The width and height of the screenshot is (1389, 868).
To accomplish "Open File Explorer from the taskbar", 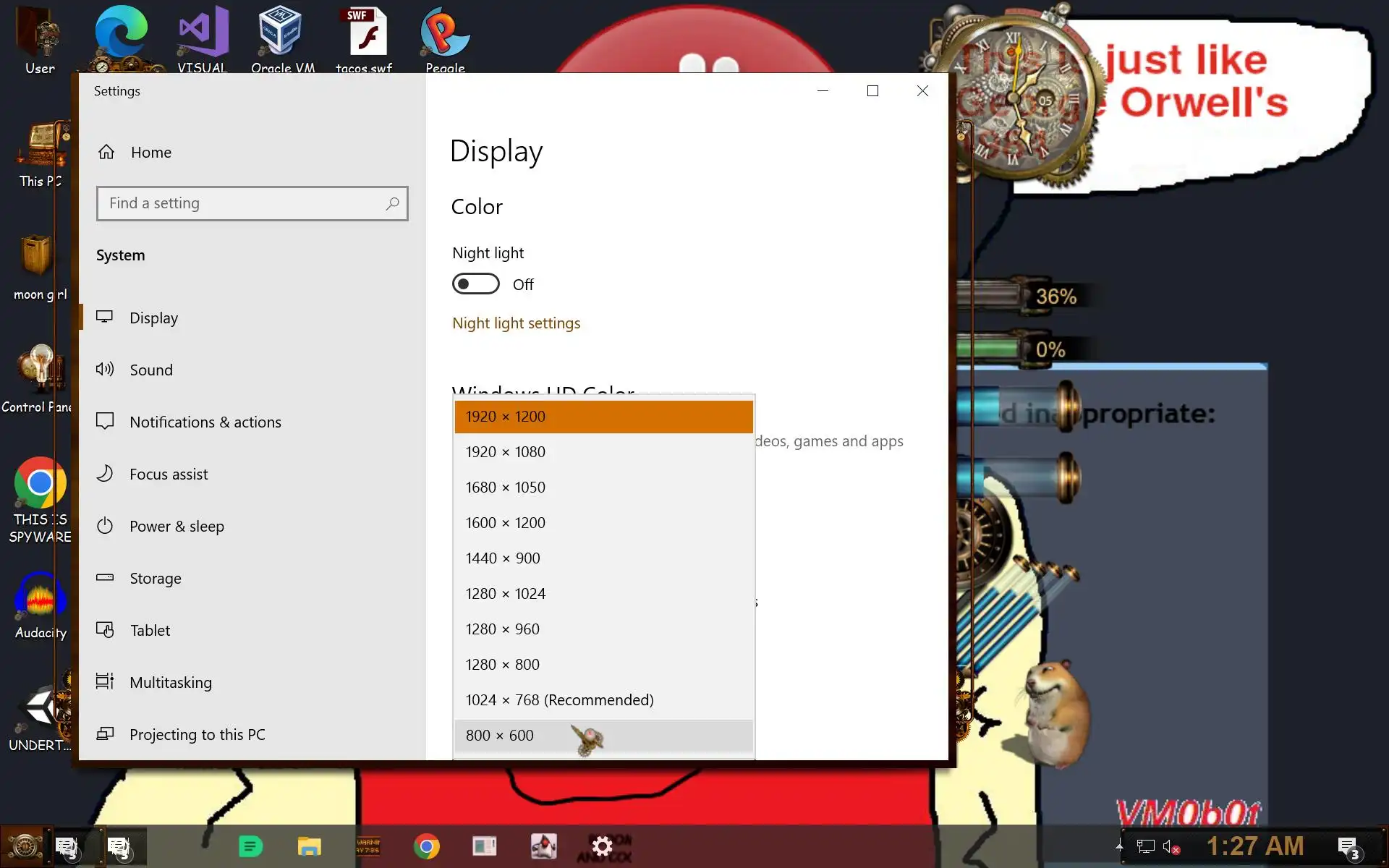I will [x=310, y=846].
